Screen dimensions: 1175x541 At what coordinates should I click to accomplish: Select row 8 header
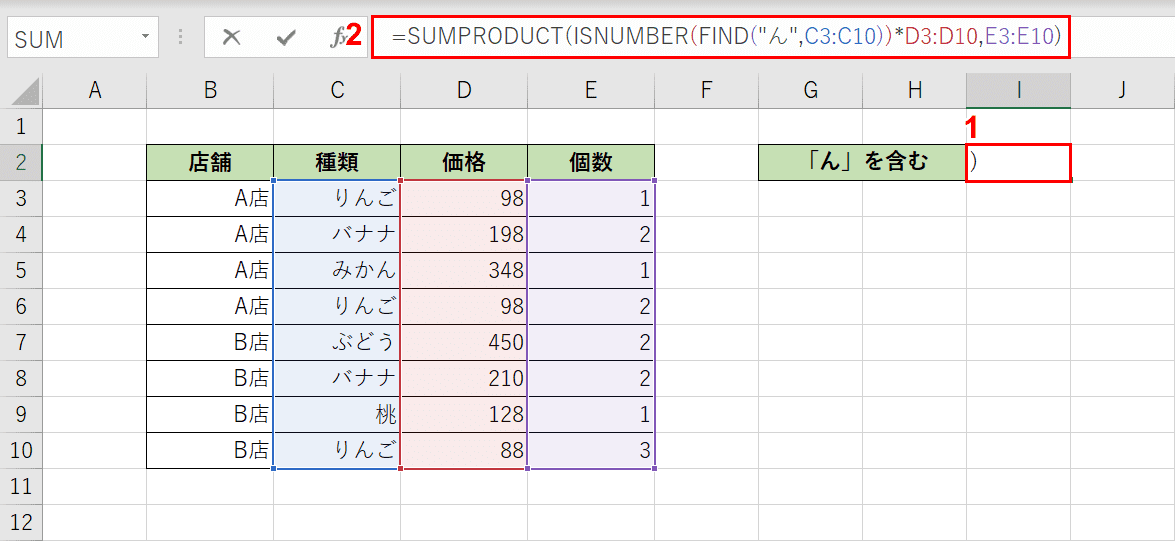point(21,378)
